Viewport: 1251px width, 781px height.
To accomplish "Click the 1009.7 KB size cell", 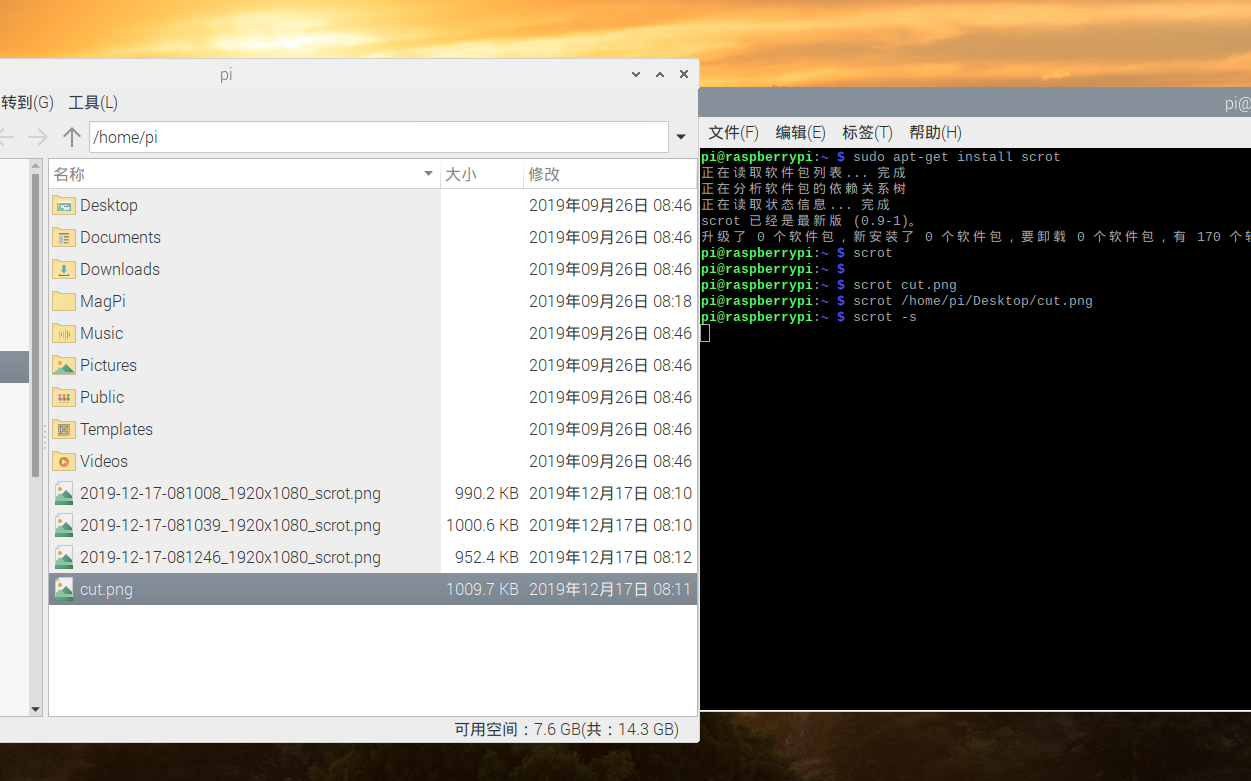I will pos(482,589).
